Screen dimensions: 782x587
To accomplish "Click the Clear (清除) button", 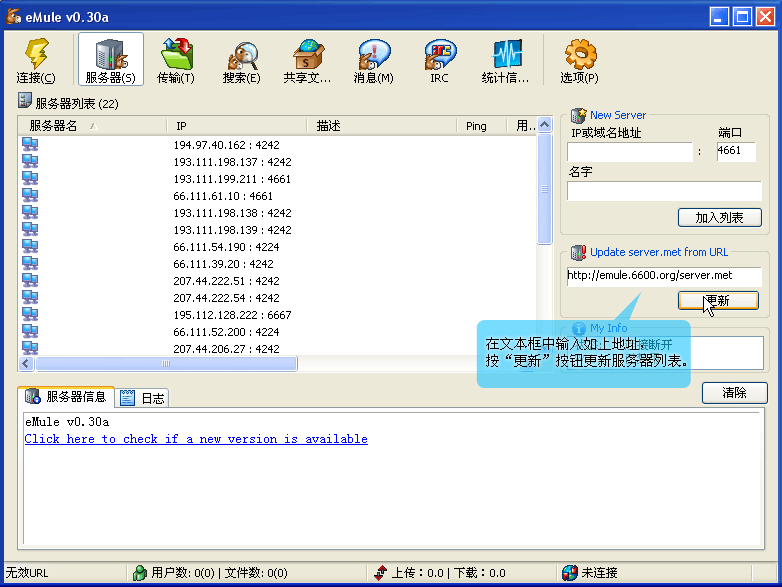I will tap(735, 393).
